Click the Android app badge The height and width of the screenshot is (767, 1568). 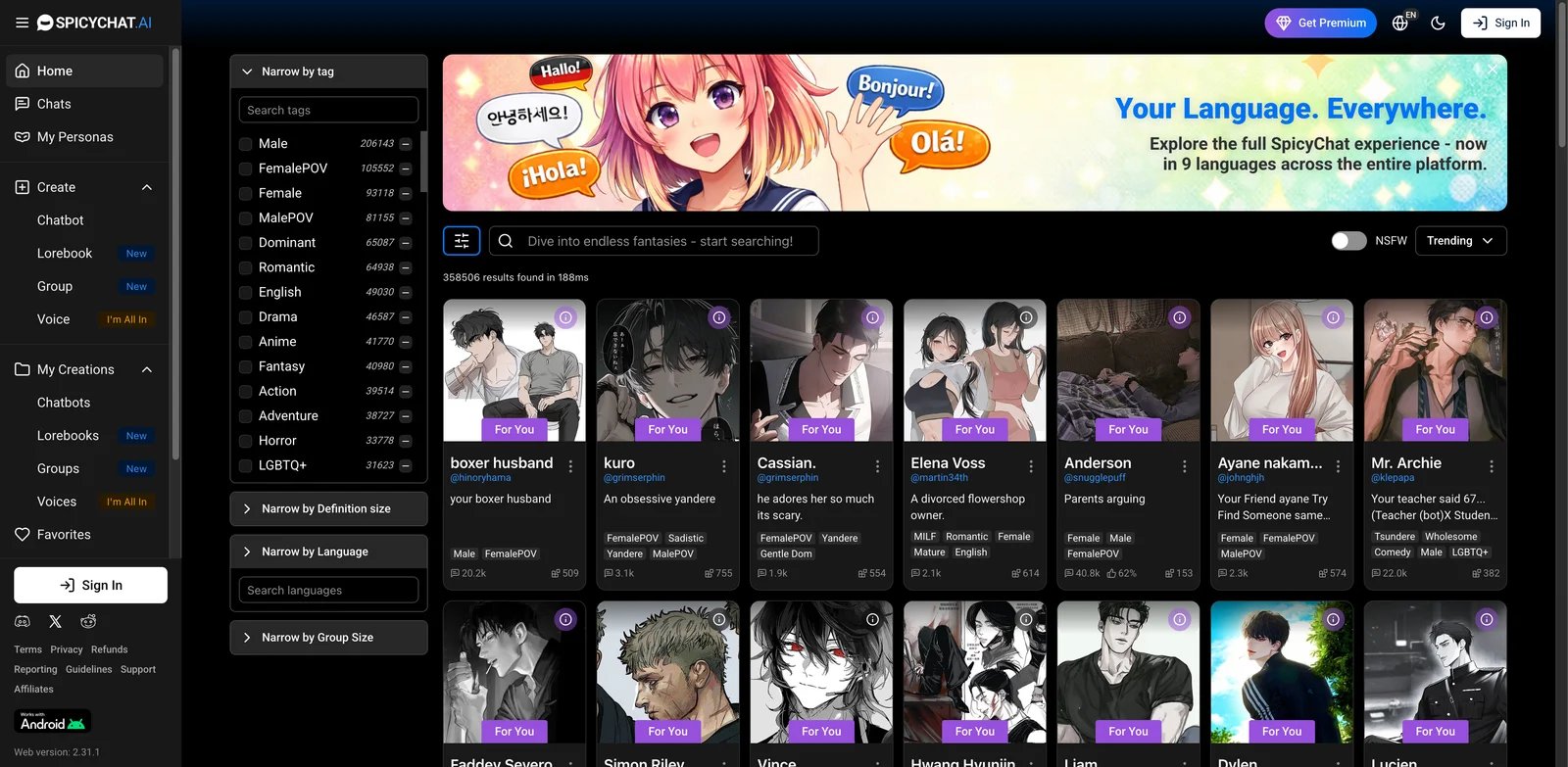pyautogui.click(x=54, y=722)
